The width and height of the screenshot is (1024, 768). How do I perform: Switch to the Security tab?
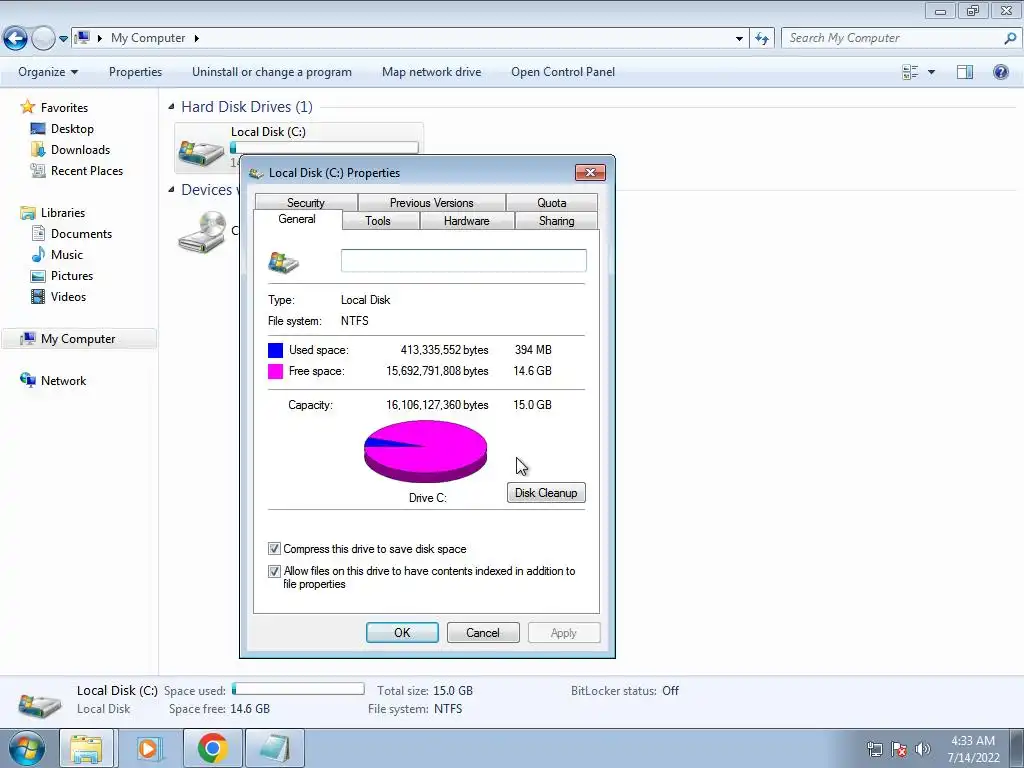pos(306,202)
